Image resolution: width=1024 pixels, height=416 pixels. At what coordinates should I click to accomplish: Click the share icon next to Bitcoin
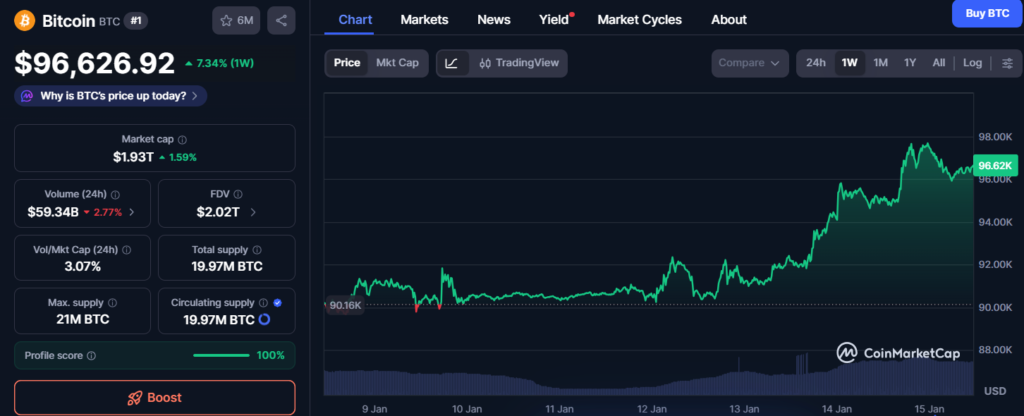pos(281,20)
